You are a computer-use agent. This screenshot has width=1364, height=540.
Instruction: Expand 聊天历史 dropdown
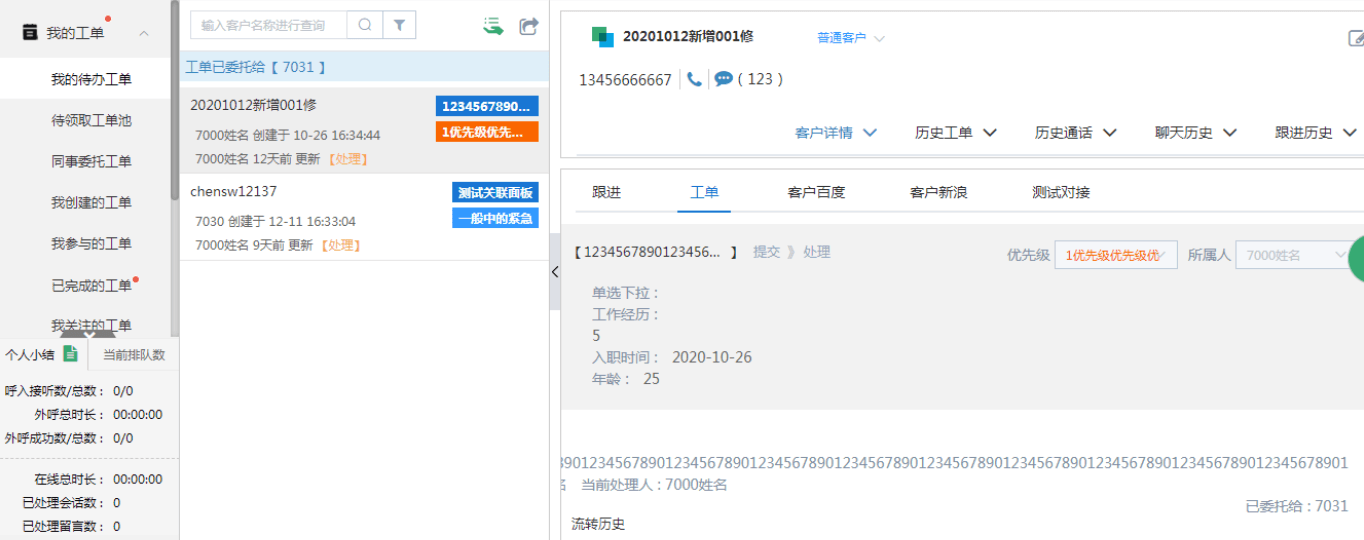[1195, 132]
